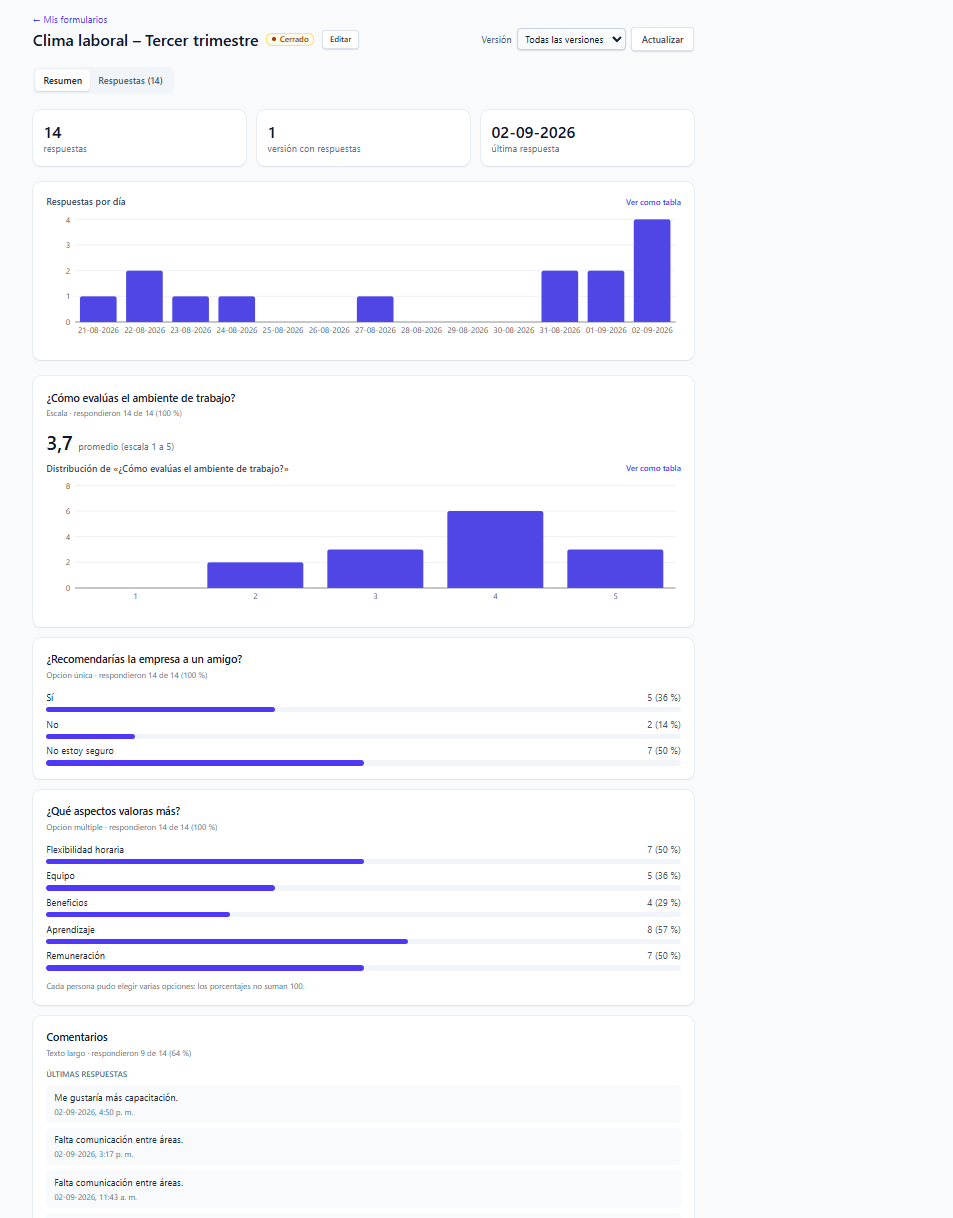The height and width of the screenshot is (1218, 953).
Task: Select the versión con respuestas card
Action: click(x=364, y=138)
